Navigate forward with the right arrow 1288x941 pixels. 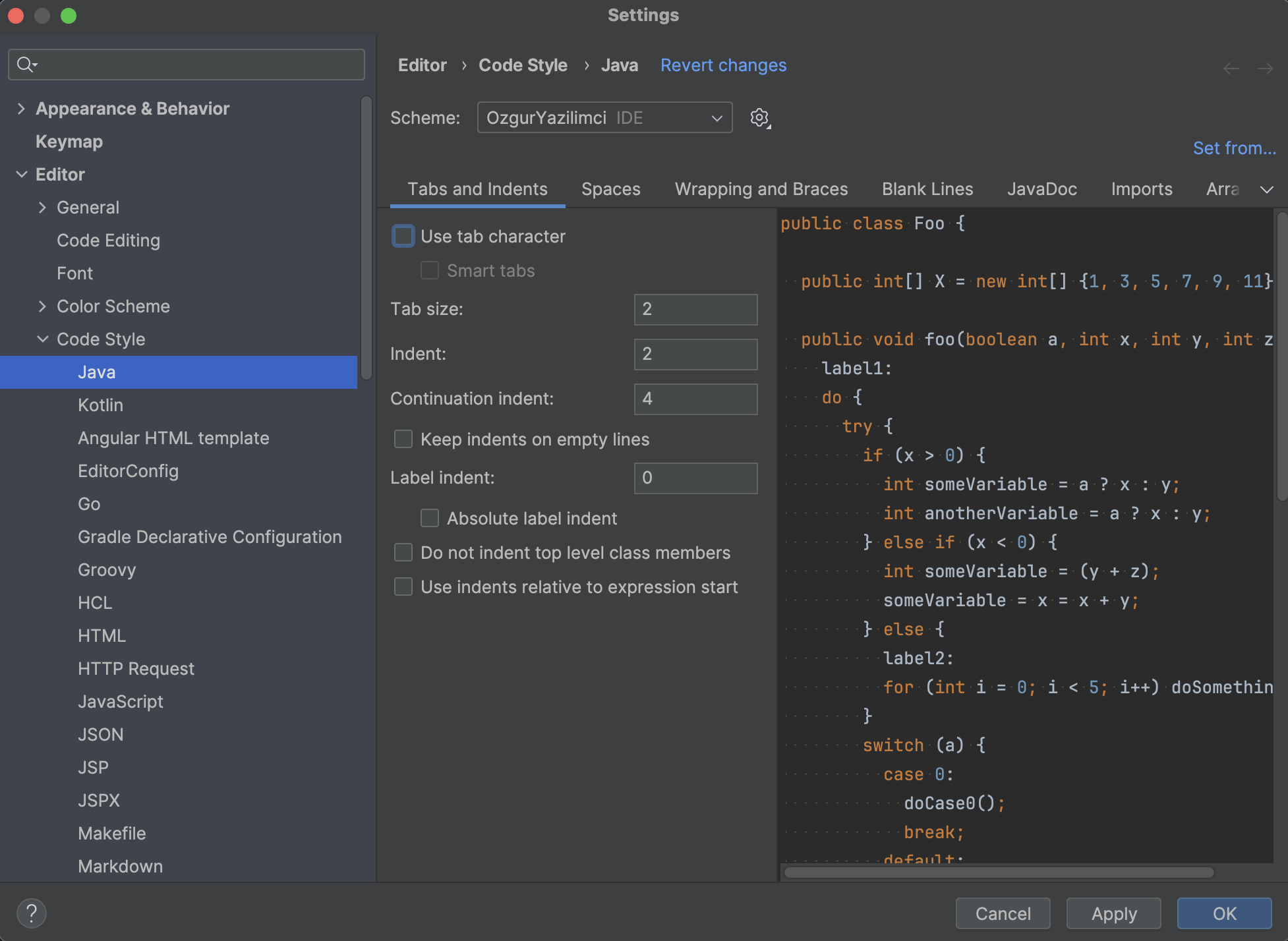point(1265,69)
